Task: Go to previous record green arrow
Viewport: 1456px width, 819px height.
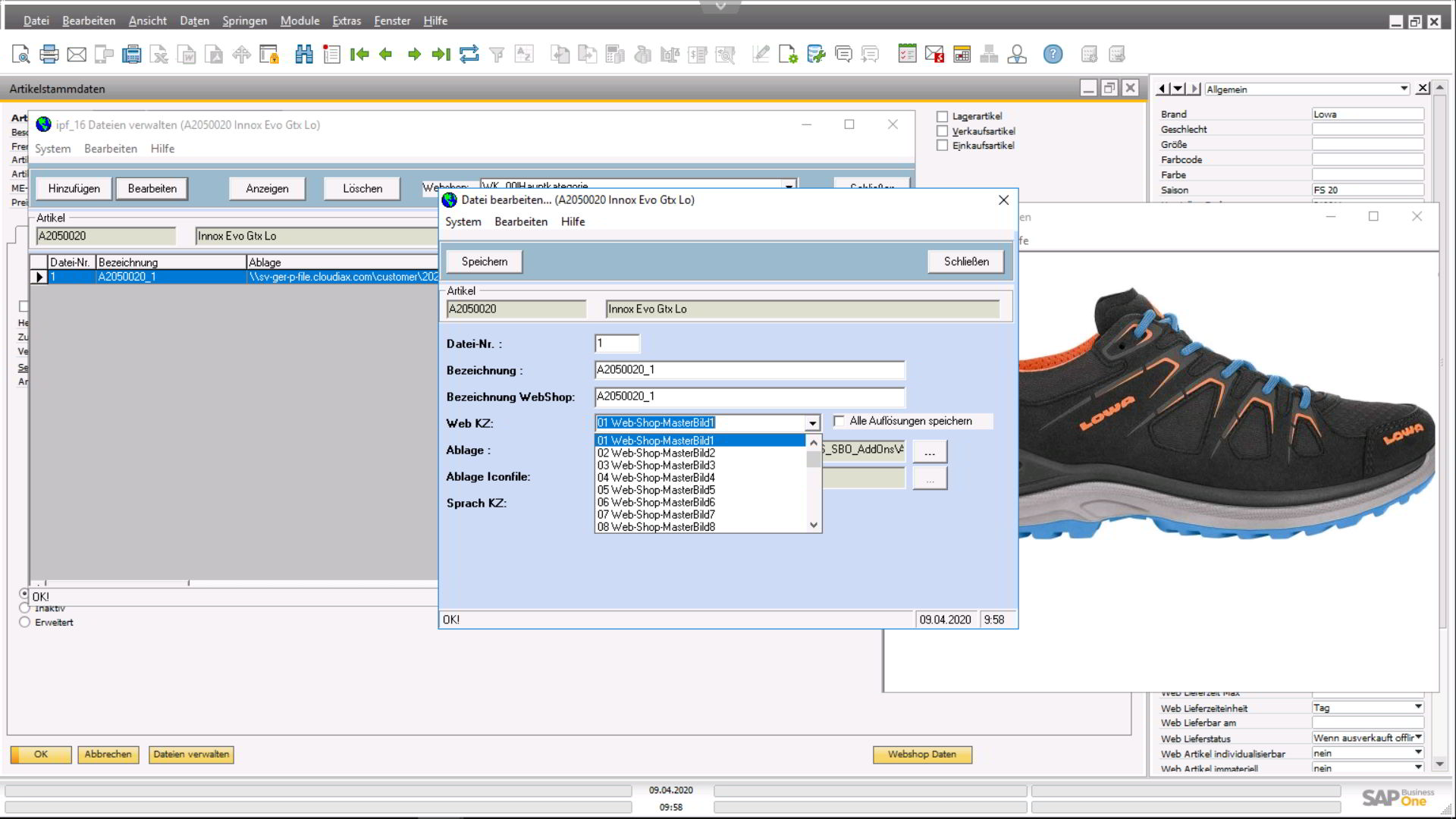Action: tap(386, 54)
